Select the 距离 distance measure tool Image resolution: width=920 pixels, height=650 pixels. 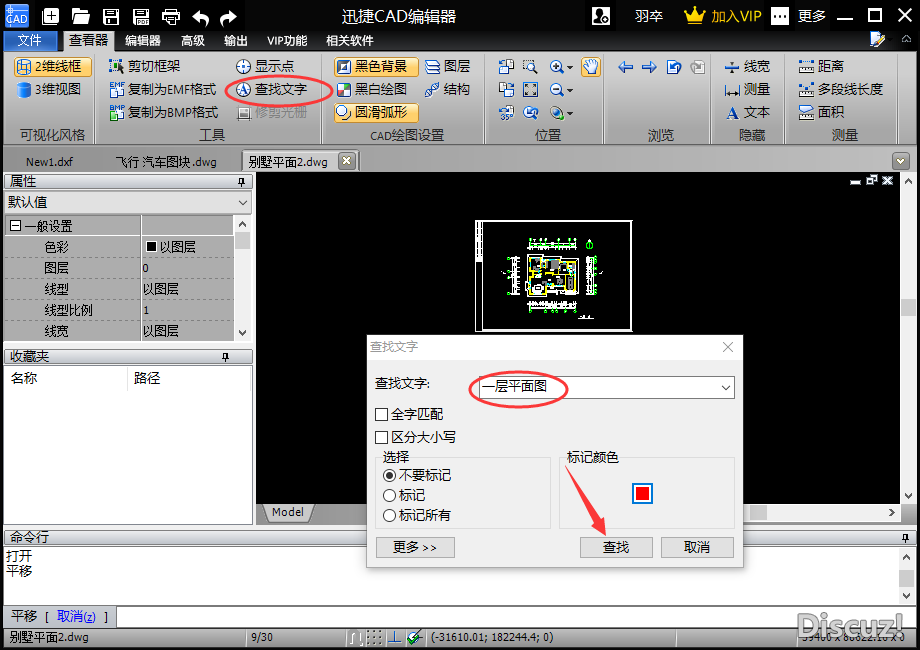click(x=821, y=66)
